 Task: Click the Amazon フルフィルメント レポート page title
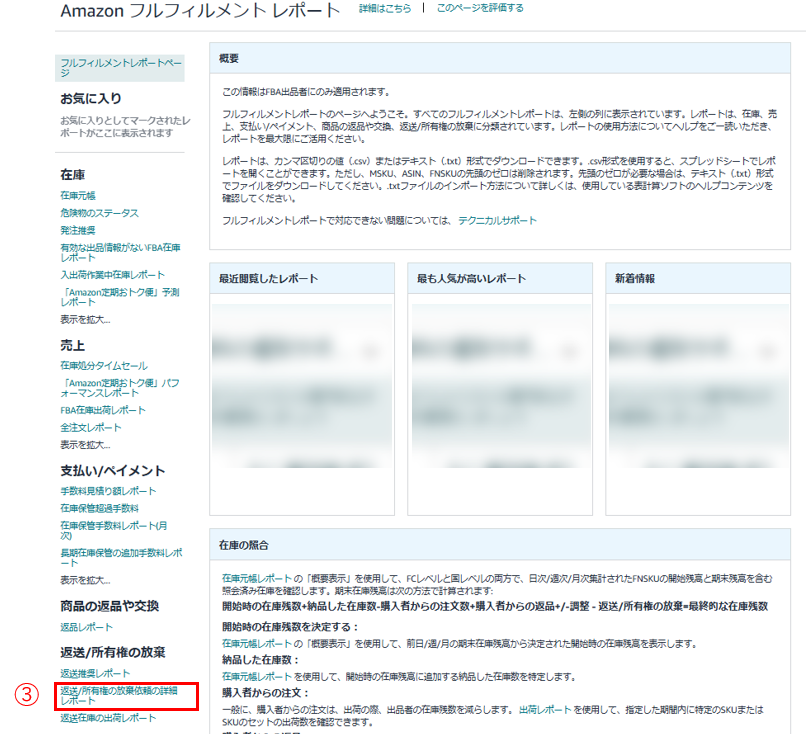coord(200,11)
